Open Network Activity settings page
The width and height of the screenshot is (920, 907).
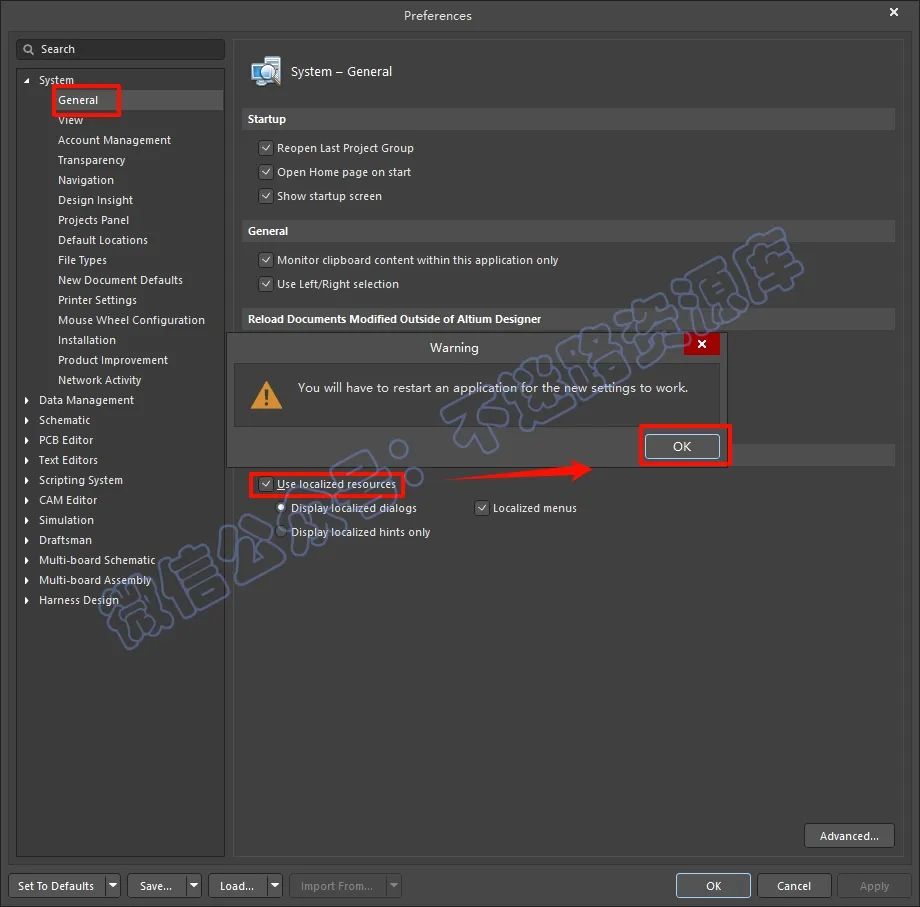(x=100, y=380)
